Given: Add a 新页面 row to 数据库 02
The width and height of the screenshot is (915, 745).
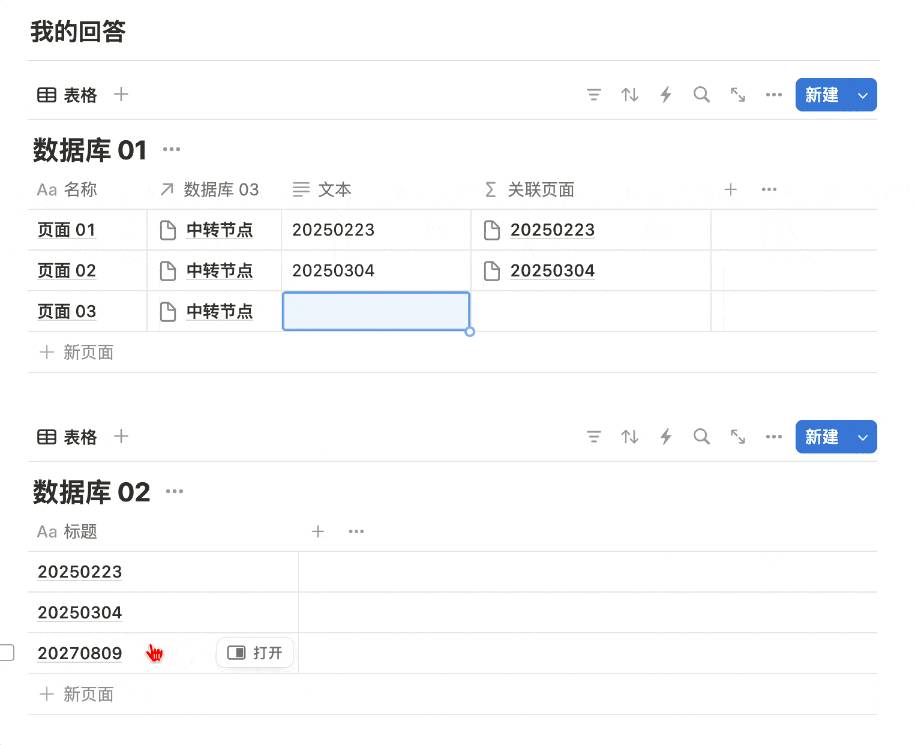Looking at the screenshot, I should coord(76,694).
